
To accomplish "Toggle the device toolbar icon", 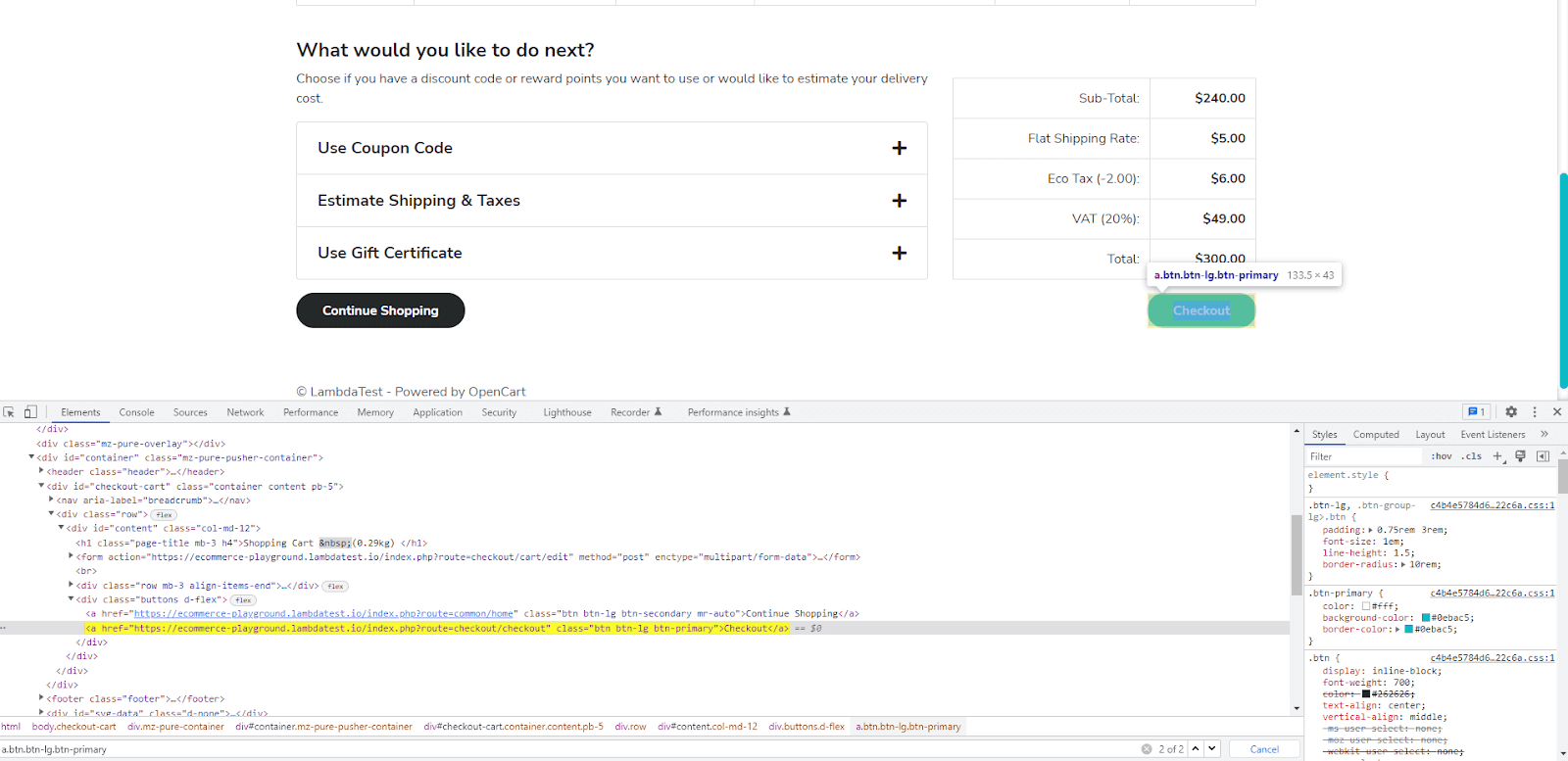I will click(x=30, y=412).
